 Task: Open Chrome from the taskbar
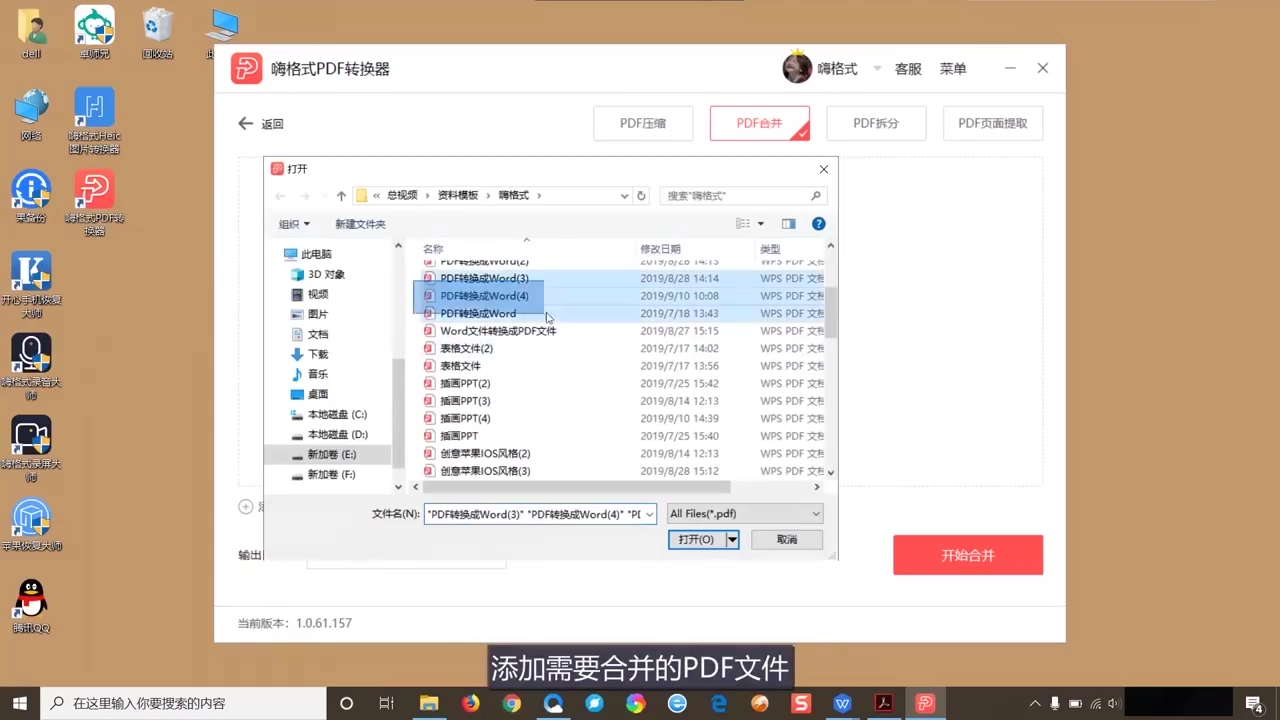click(x=511, y=703)
